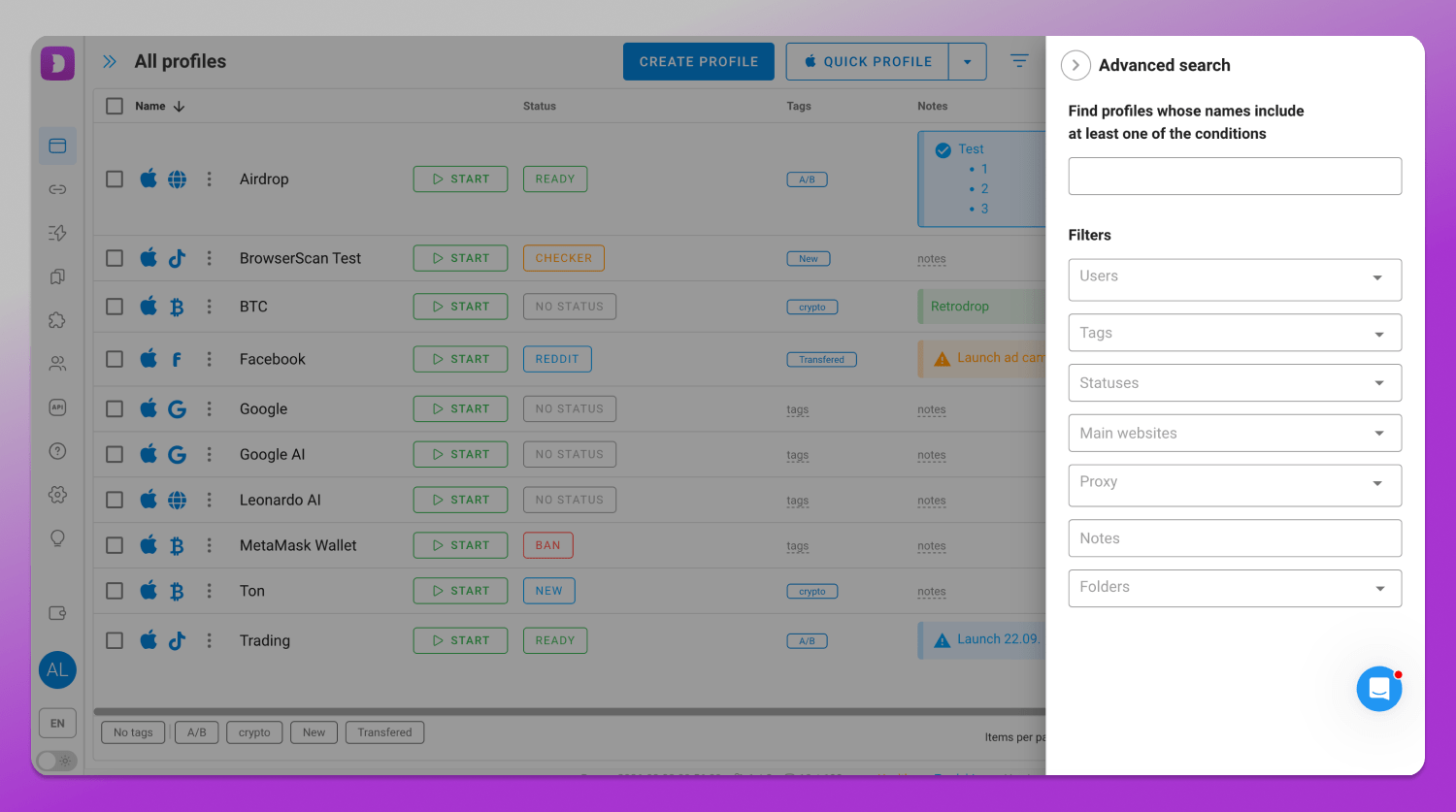
Task: Check the Airdrop profile checkbox
Action: tap(115, 179)
